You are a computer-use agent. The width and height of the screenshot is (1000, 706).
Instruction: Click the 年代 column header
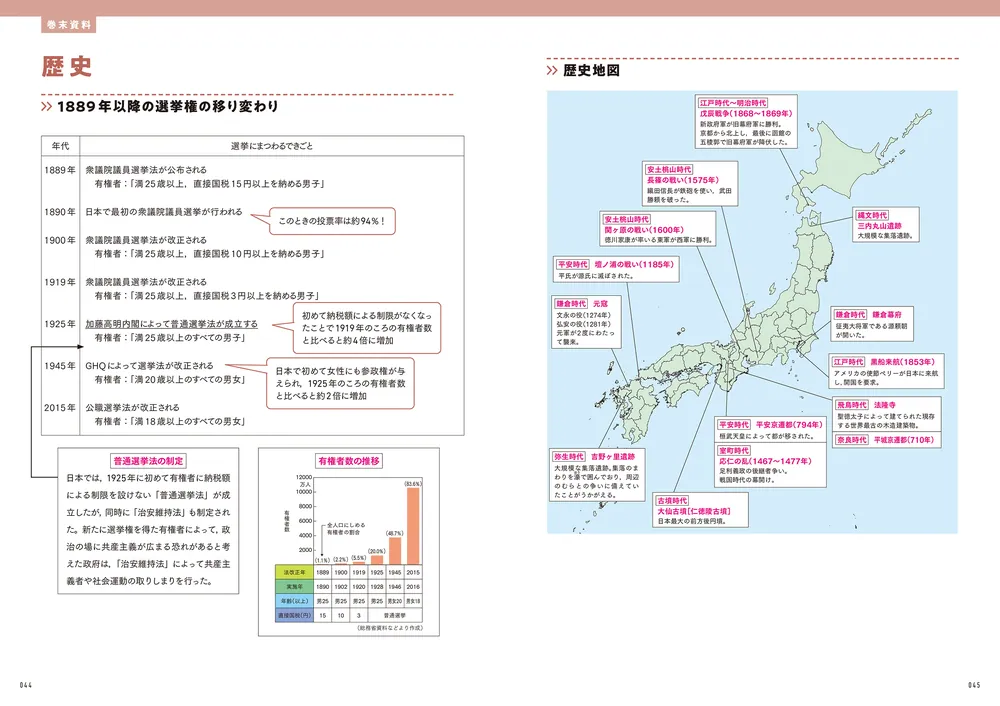click(61, 146)
